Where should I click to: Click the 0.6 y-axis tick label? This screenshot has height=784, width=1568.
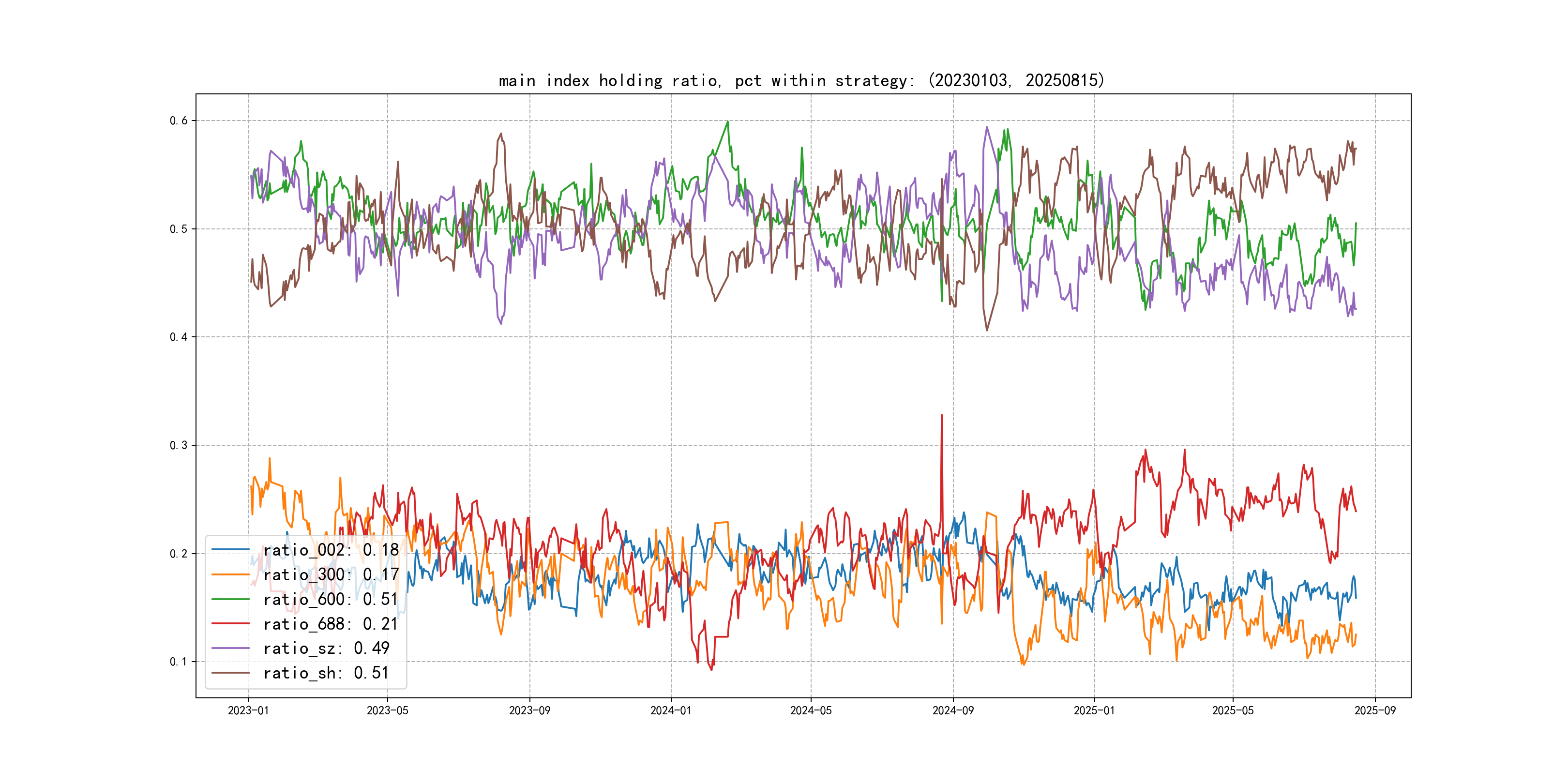click(x=179, y=121)
